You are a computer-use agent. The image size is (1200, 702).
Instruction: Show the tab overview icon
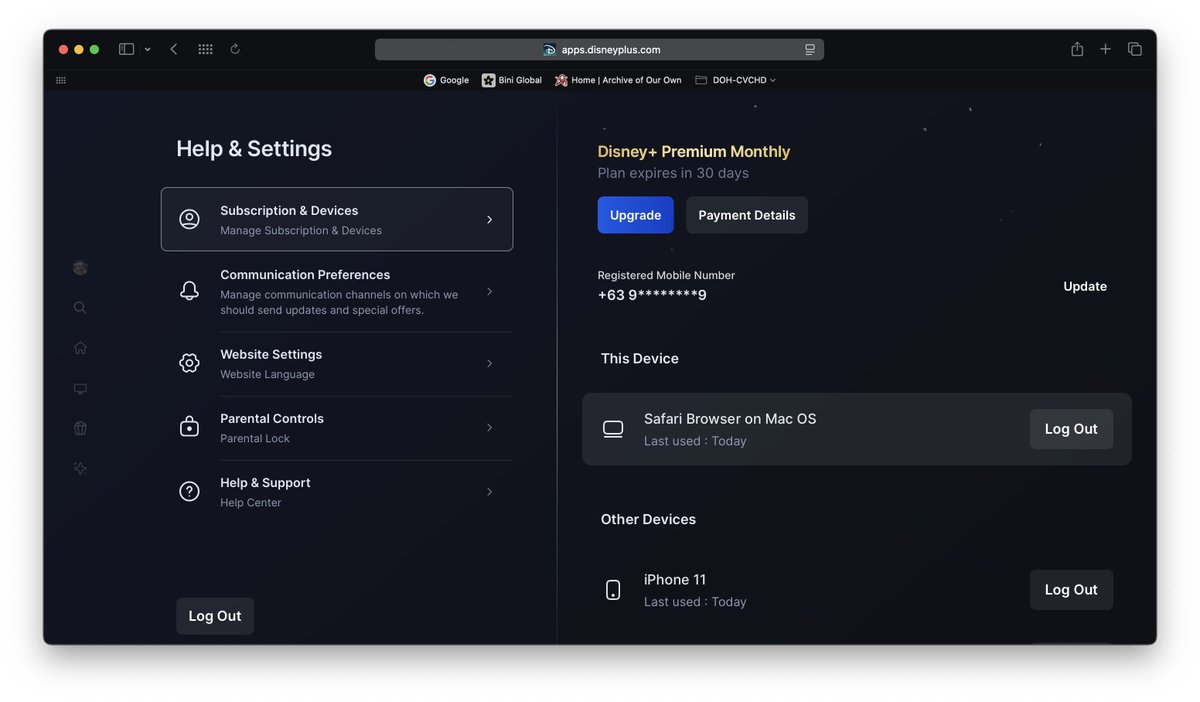[x=1135, y=49]
